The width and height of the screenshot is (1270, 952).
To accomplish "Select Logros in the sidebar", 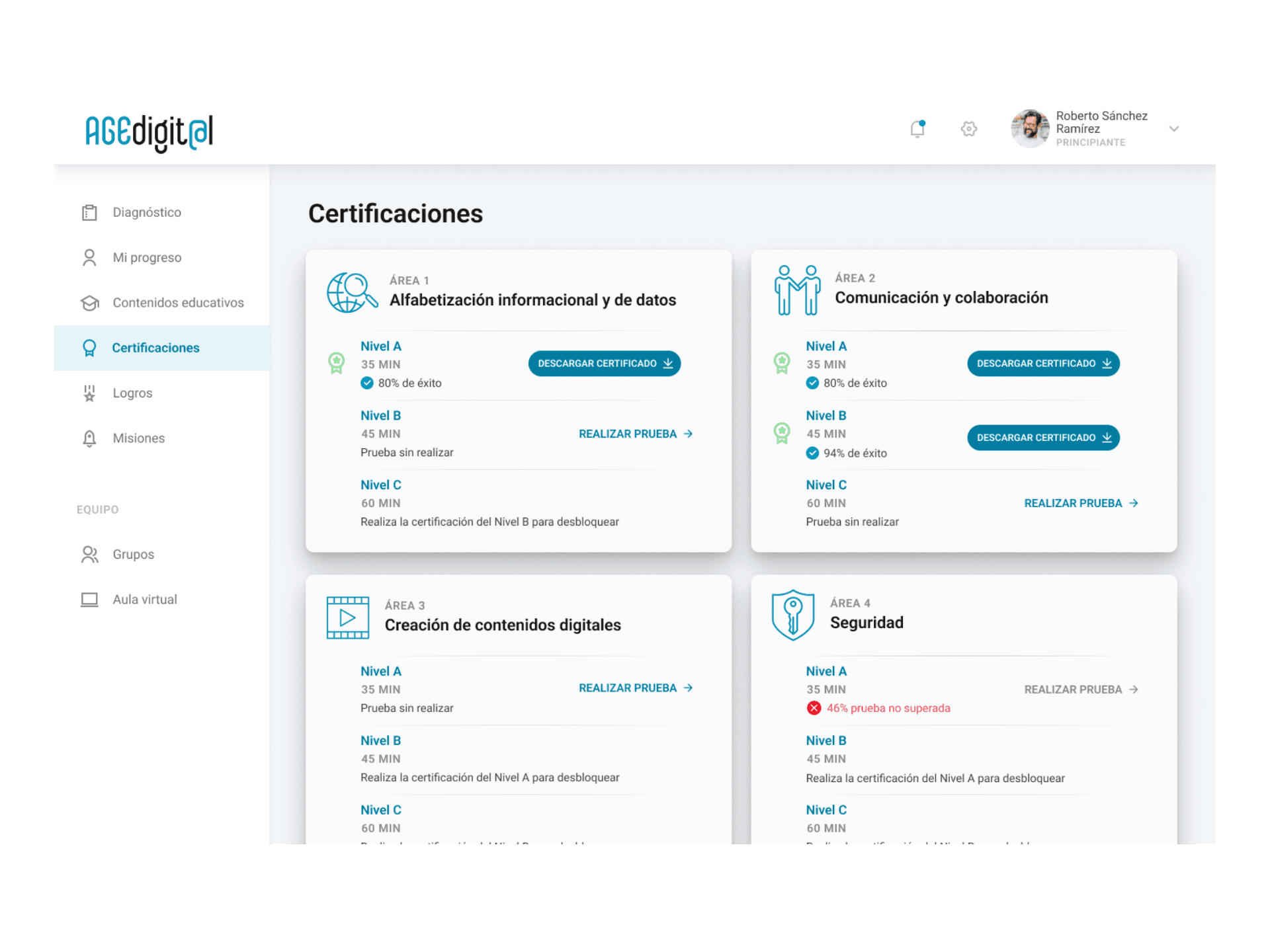I will point(132,393).
